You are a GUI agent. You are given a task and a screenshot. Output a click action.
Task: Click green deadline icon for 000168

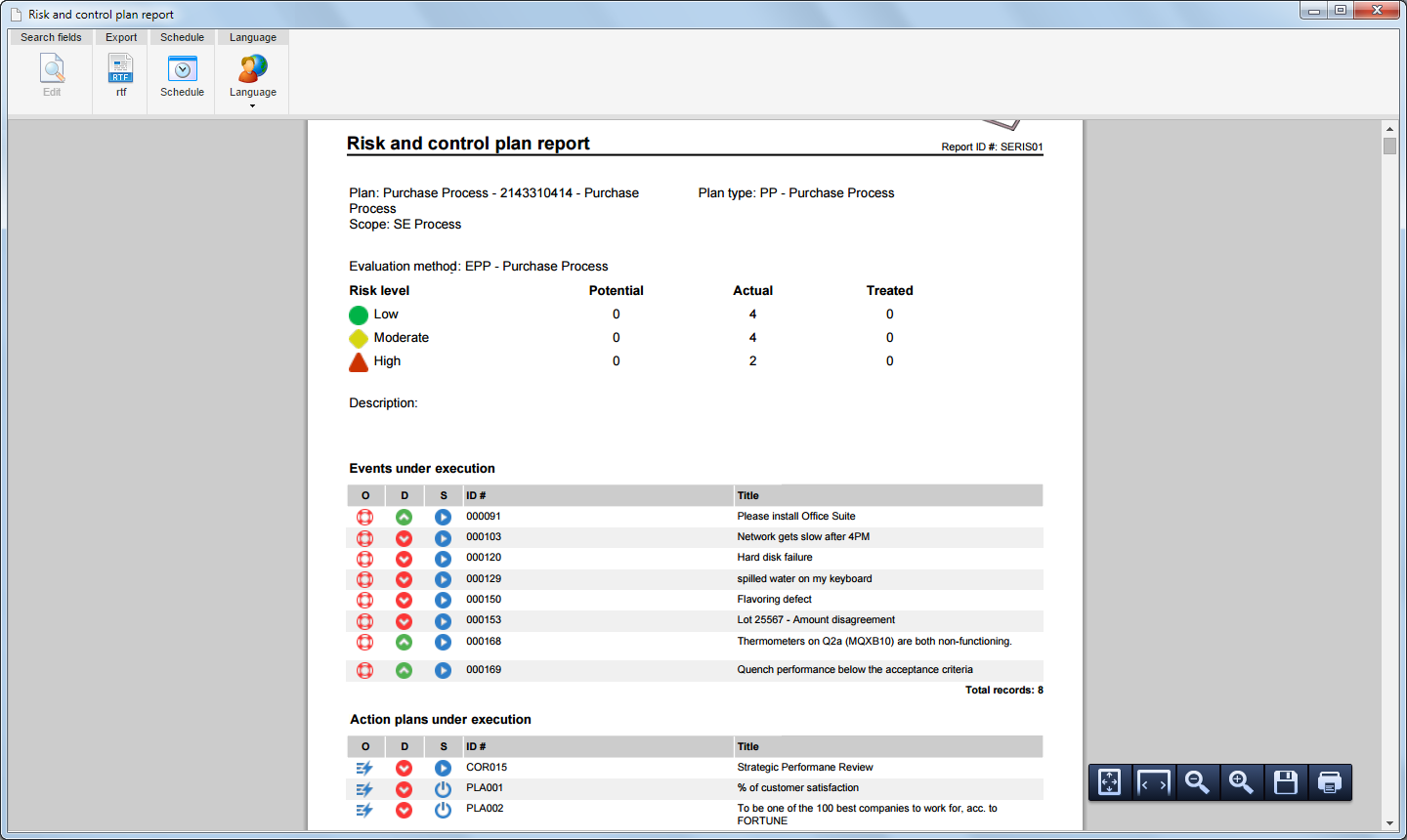(405, 642)
